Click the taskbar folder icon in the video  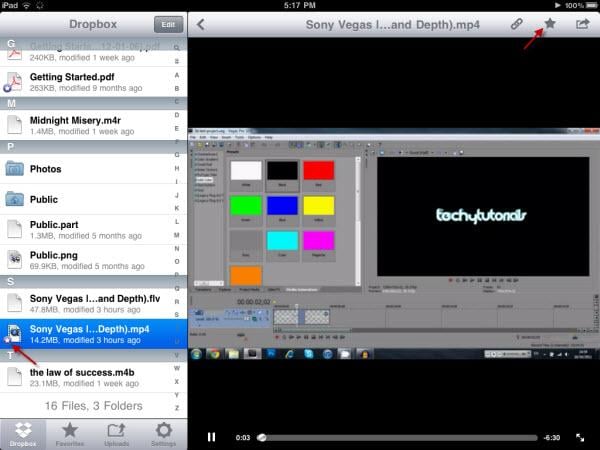(233, 354)
